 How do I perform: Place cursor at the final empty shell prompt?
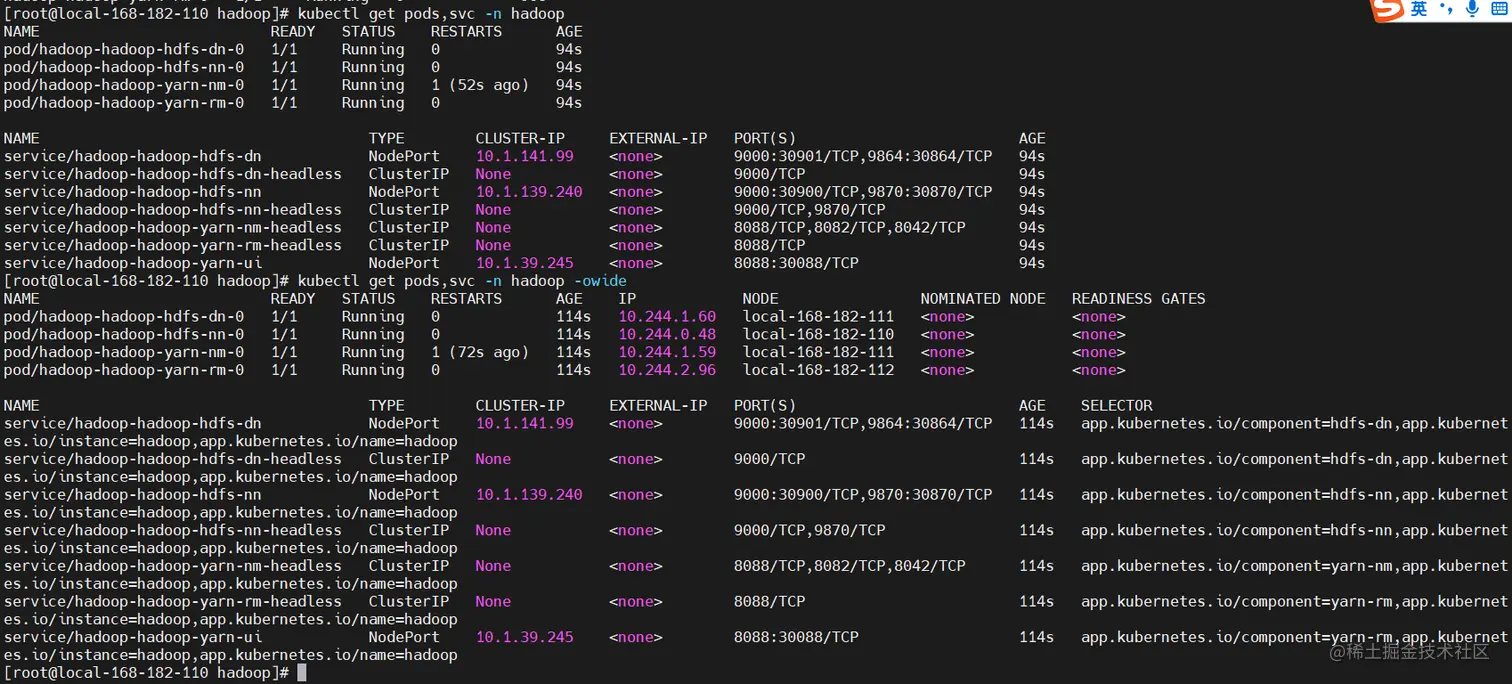pyautogui.click(x=302, y=673)
